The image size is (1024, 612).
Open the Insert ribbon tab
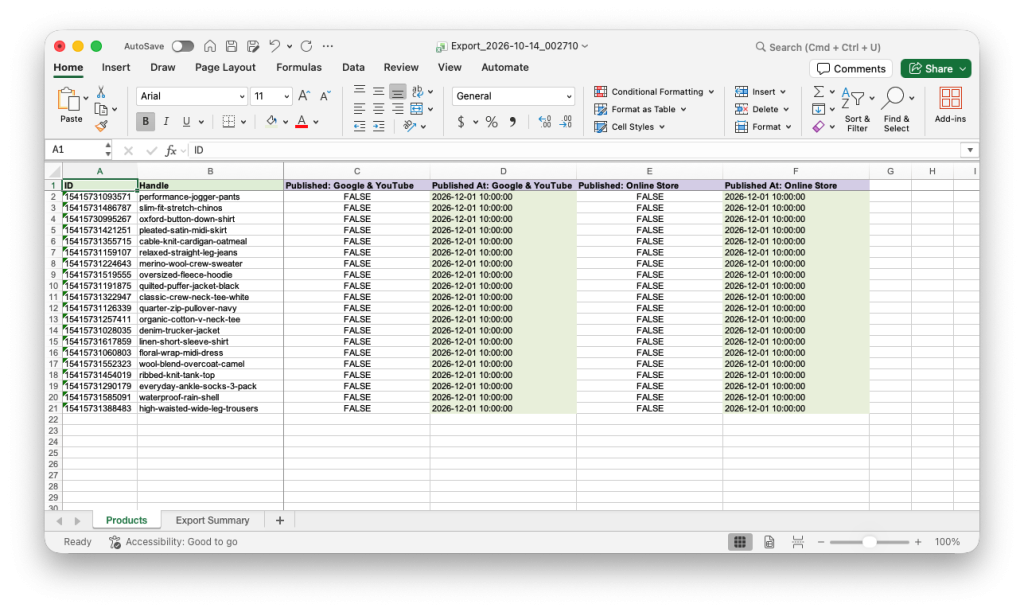[x=116, y=67]
